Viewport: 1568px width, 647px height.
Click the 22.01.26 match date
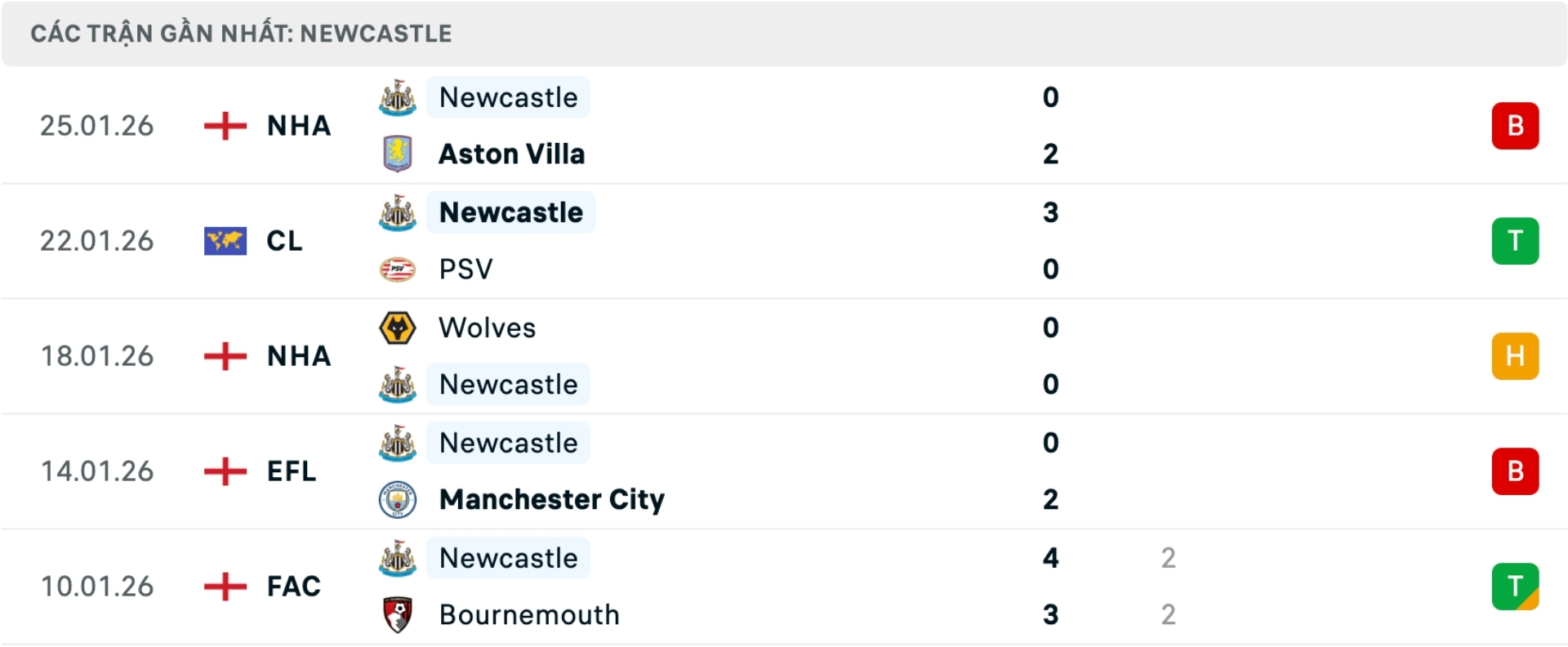tap(97, 241)
